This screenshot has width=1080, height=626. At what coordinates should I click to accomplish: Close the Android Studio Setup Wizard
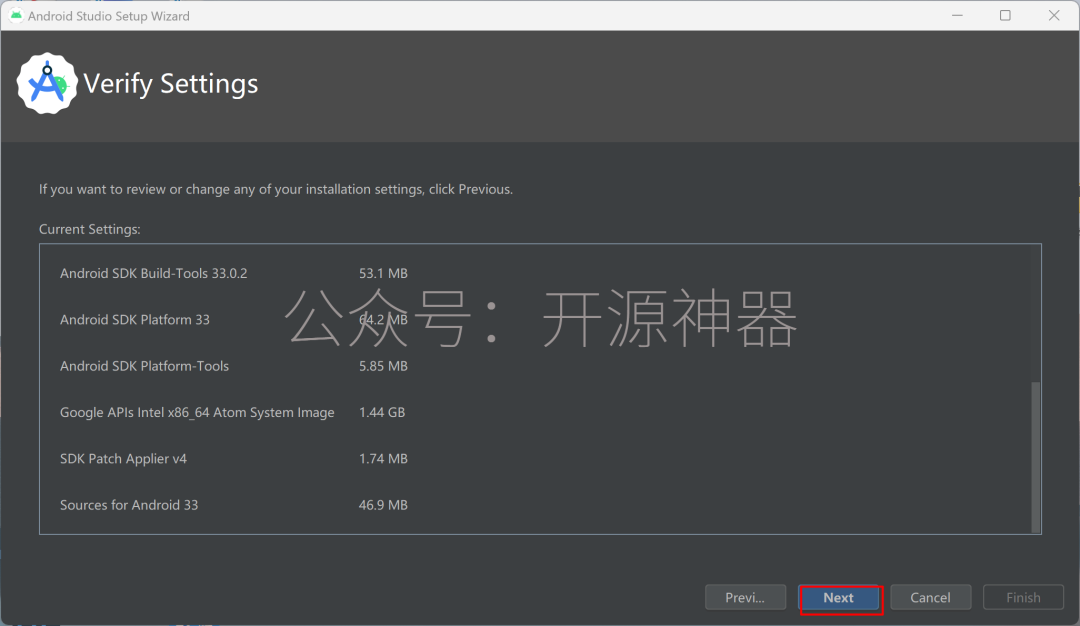coord(1054,16)
